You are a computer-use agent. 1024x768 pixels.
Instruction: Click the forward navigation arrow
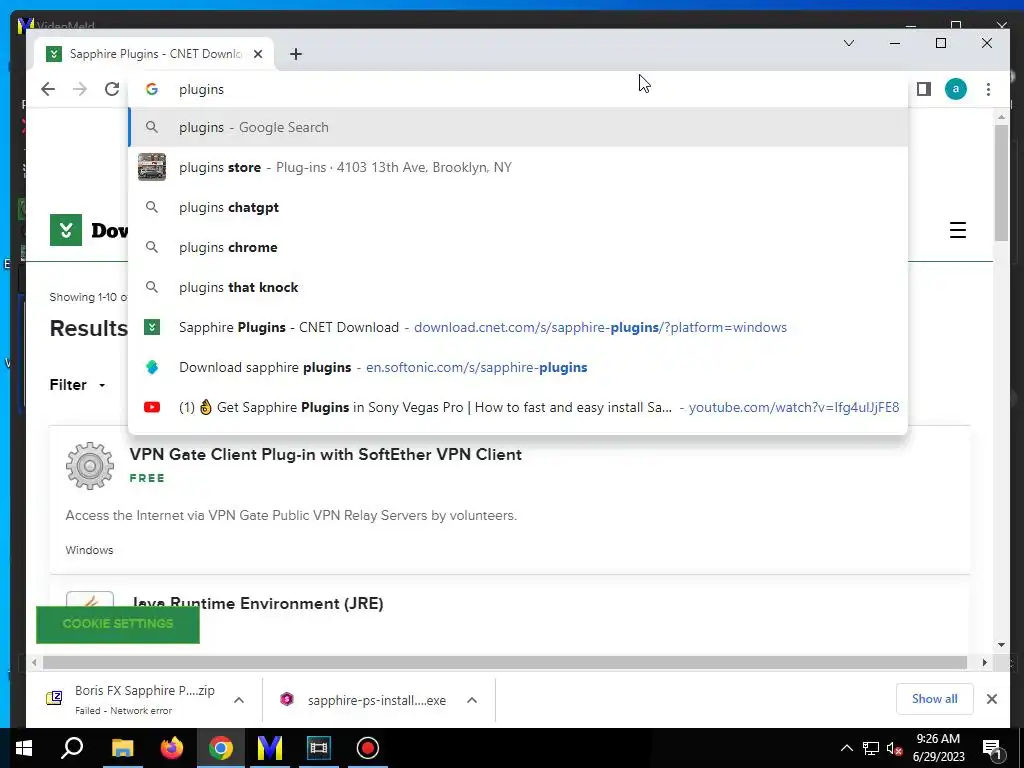click(x=80, y=89)
